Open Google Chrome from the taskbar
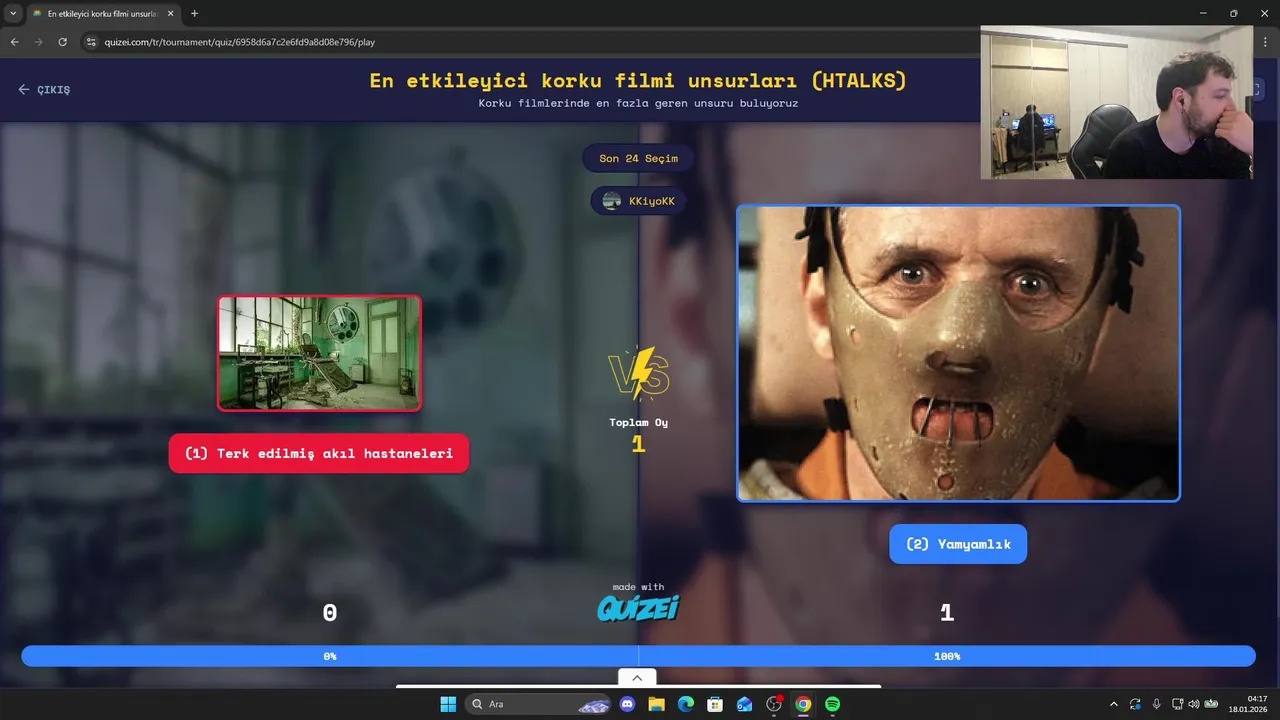Image resolution: width=1280 pixels, height=720 pixels. pyautogui.click(x=803, y=704)
